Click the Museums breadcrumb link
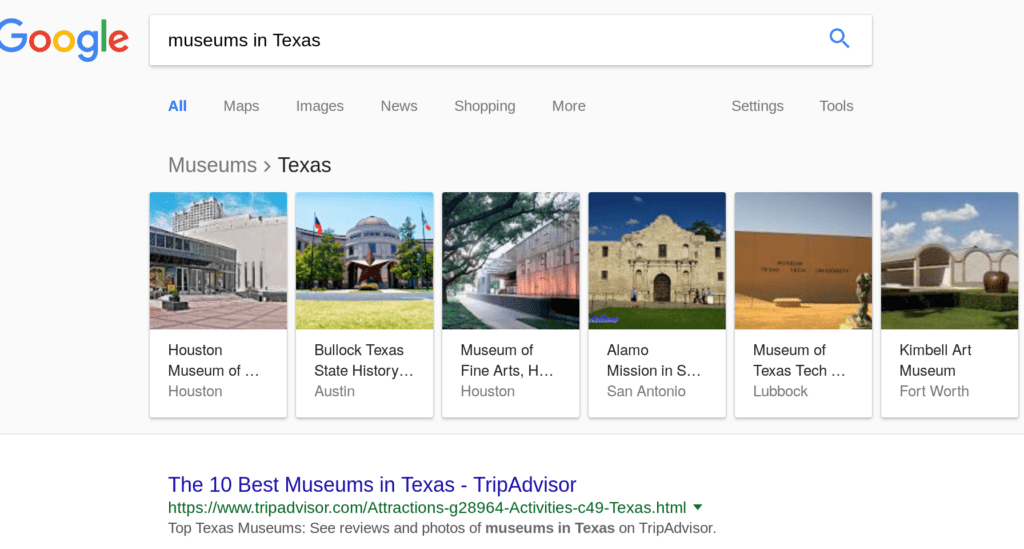Viewport: 1024px width, 549px height. [x=212, y=165]
